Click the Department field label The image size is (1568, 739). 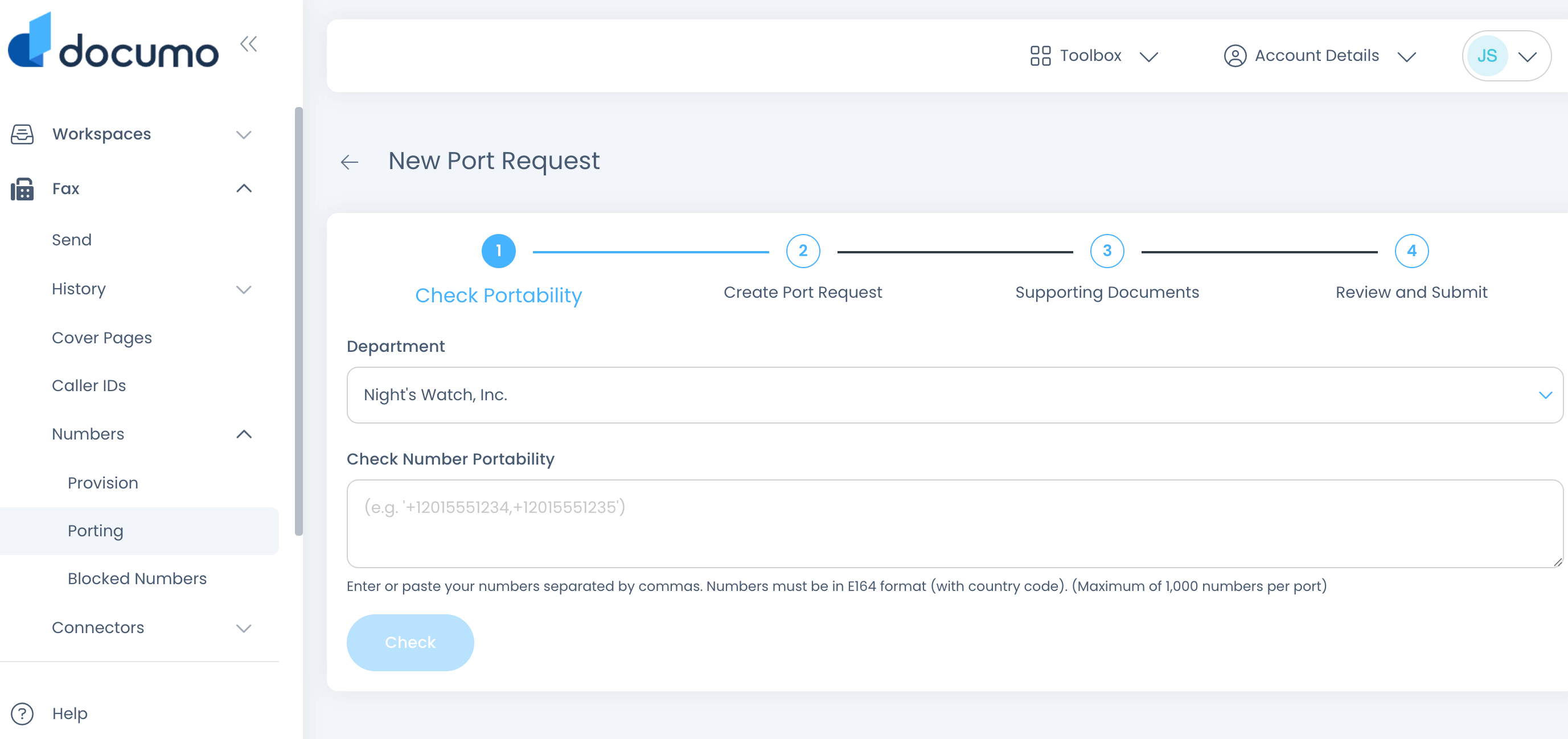[x=396, y=346]
